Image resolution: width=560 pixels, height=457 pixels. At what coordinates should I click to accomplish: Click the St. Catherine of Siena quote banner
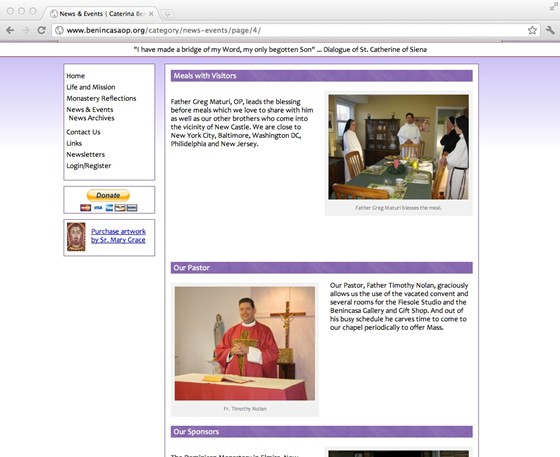280,50
